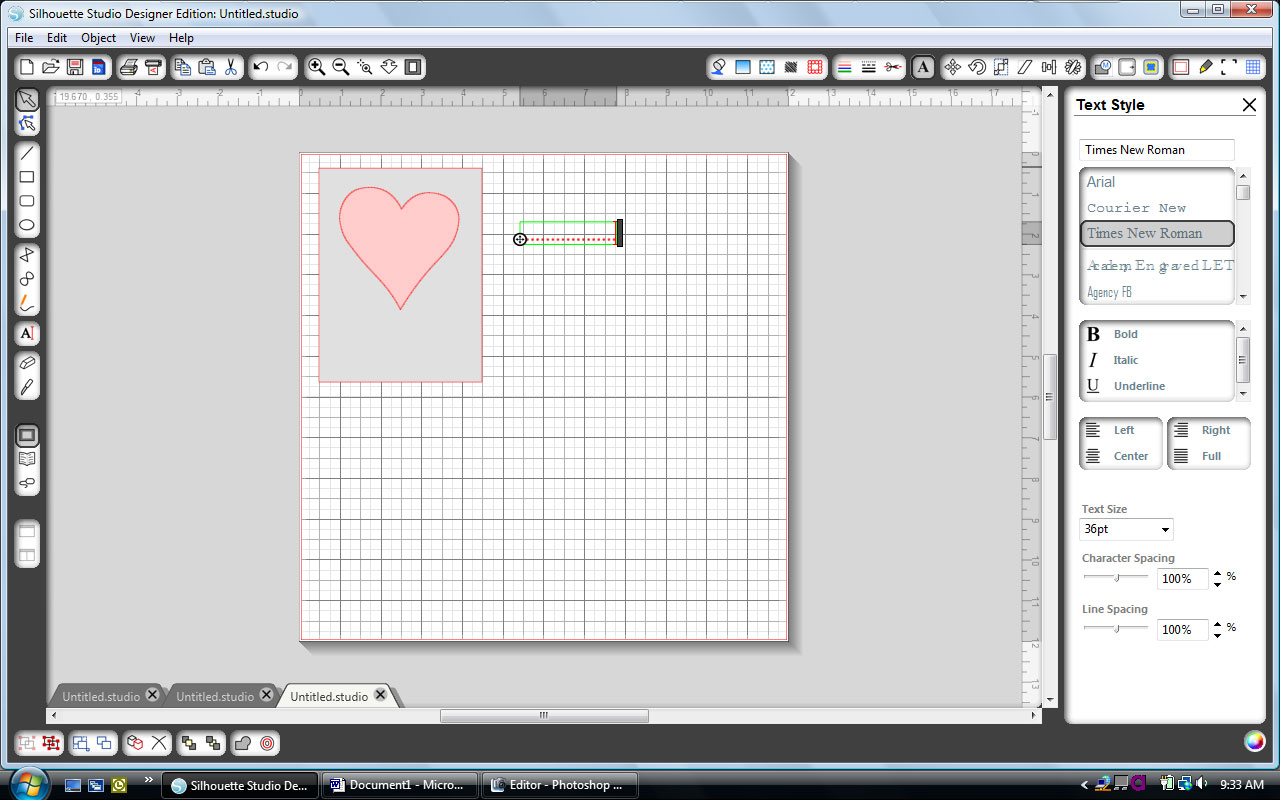Create a new document with the New icon
The width and height of the screenshot is (1280, 800).
tap(27, 67)
